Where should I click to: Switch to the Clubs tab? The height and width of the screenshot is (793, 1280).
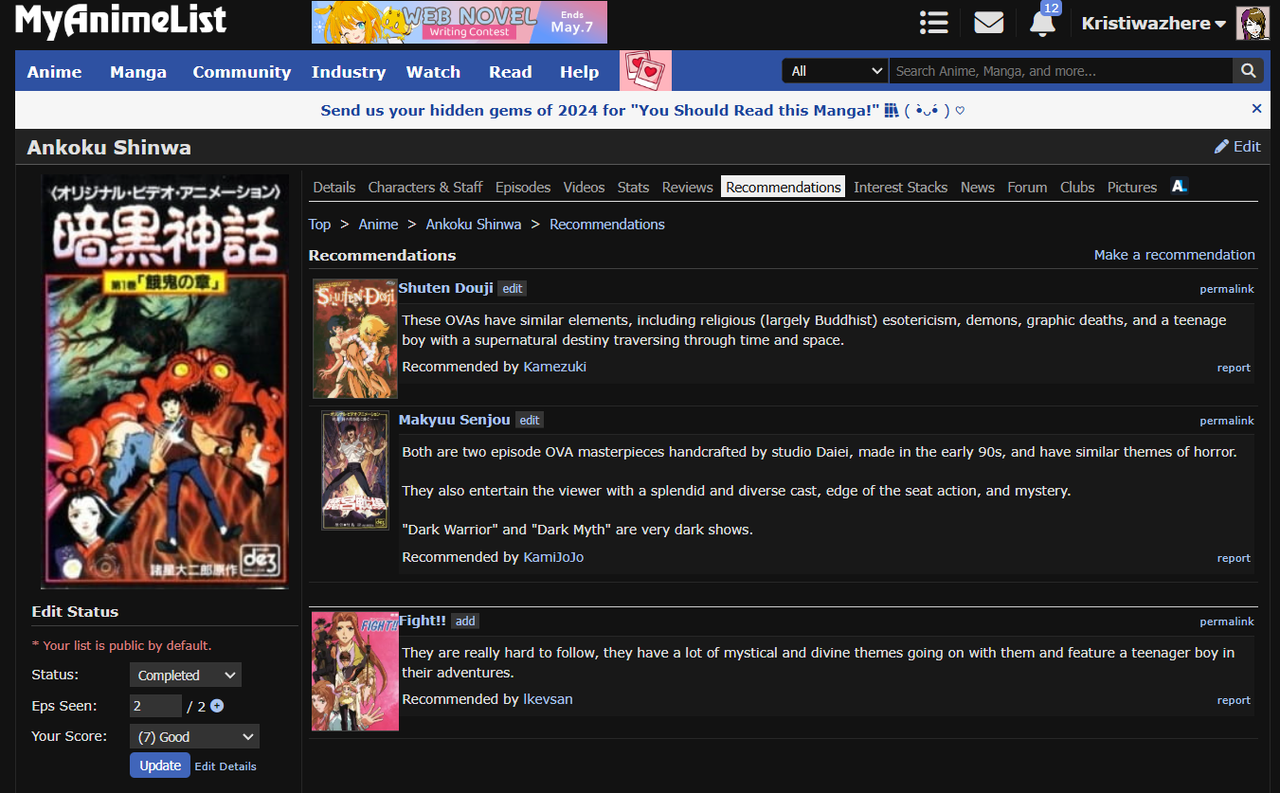pyautogui.click(x=1077, y=187)
